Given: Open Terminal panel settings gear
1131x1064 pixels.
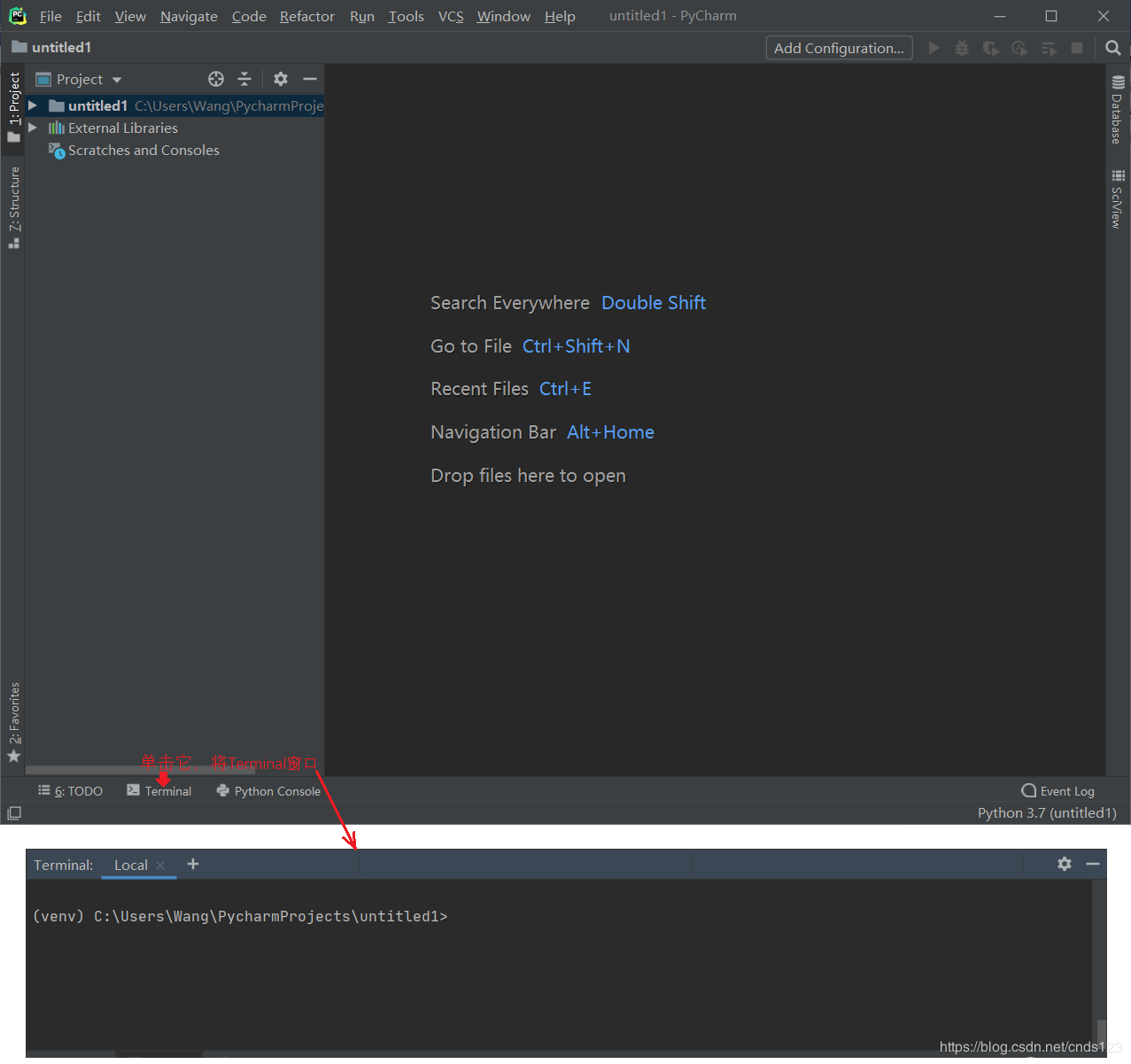Looking at the screenshot, I should click(x=1065, y=864).
